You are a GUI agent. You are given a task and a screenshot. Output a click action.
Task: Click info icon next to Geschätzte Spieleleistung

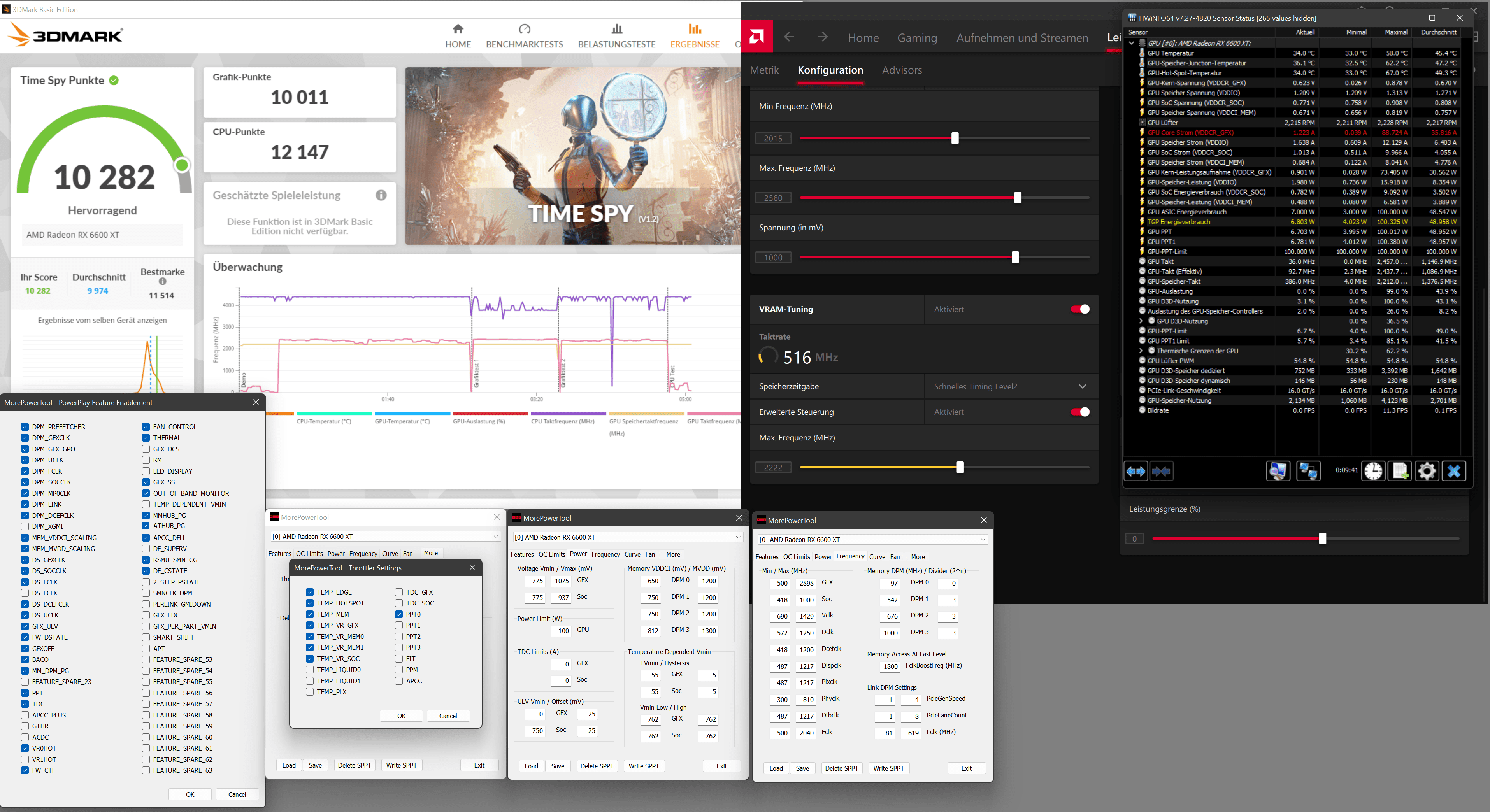[x=381, y=195]
